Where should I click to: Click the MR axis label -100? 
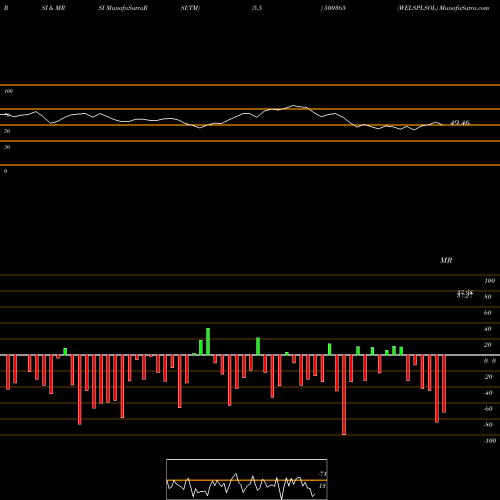point(490,441)
